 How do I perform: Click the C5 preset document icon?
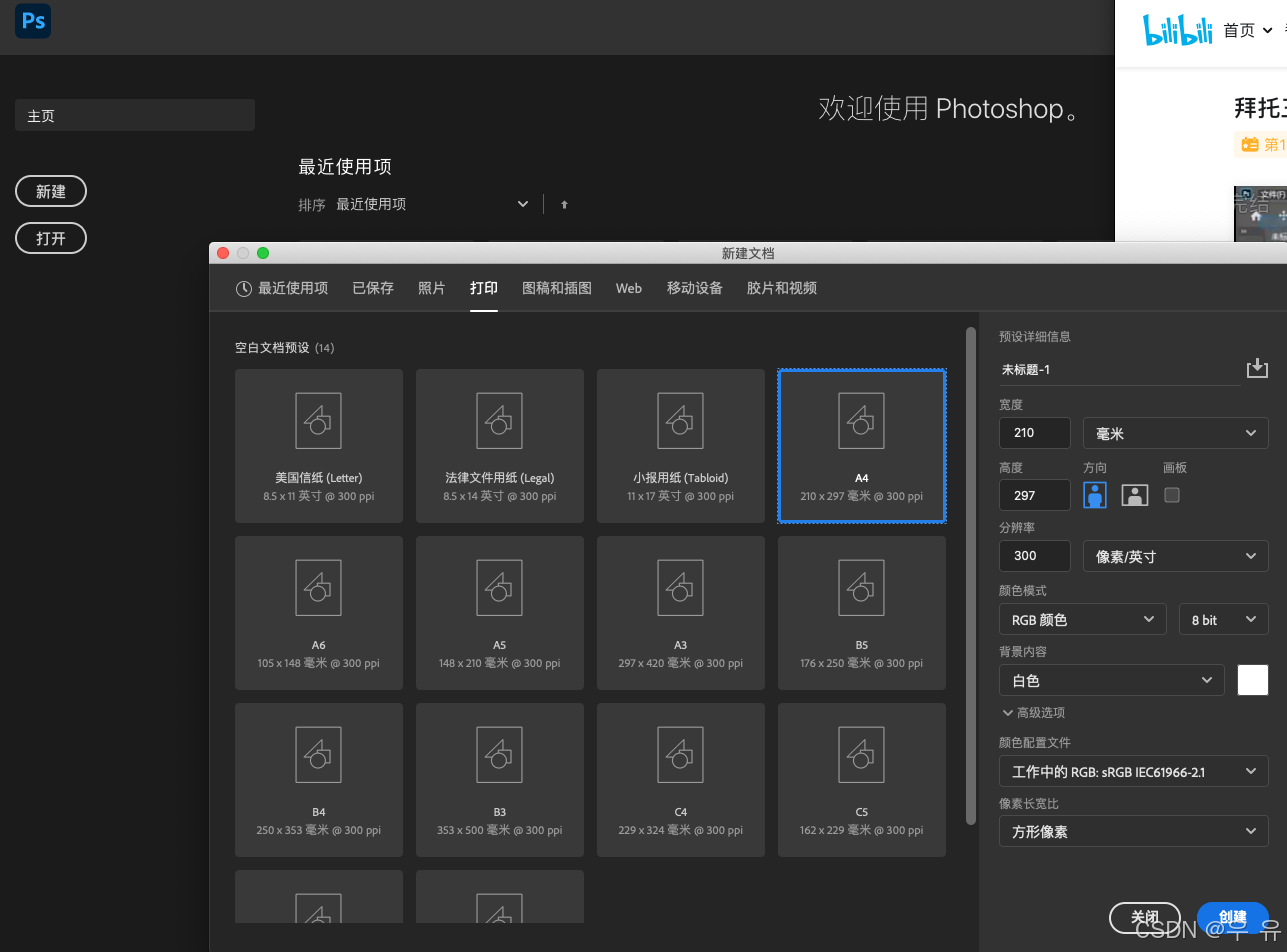click(x=861, y=754)
